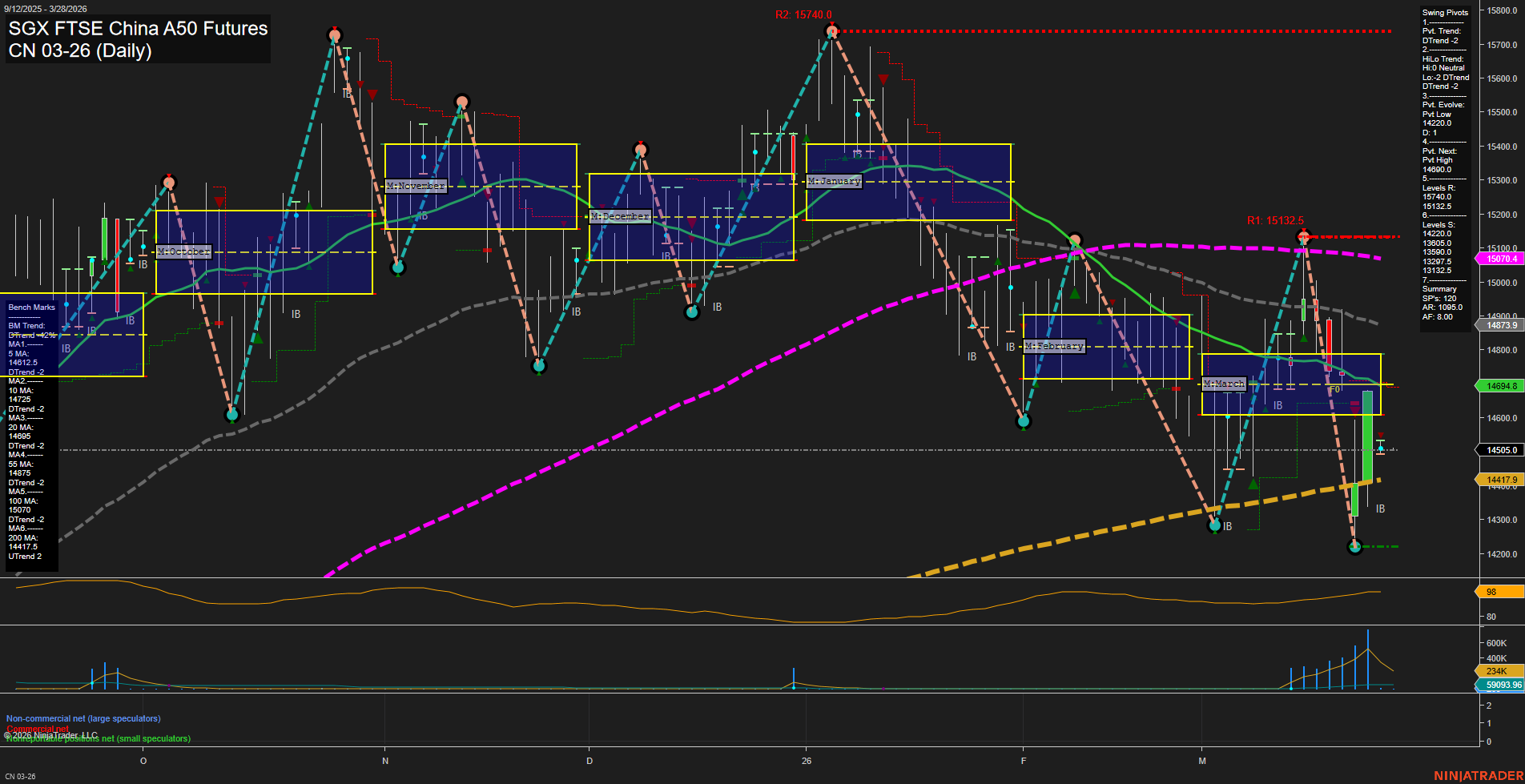The height and width of the screenshot is (784, 1525).
Task: Select the M:October monthly range label
Action: click(183, 251)
